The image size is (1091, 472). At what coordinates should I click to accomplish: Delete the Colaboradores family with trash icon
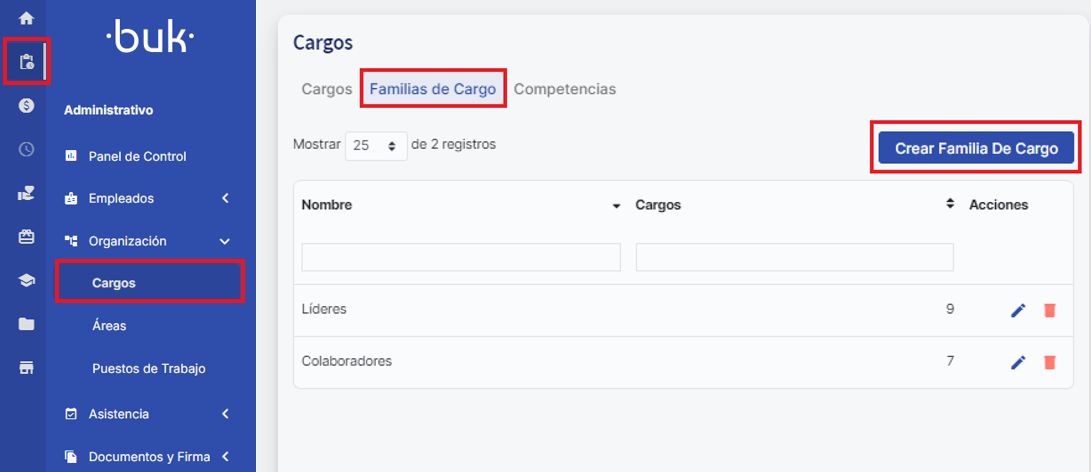coord(1049,362)
